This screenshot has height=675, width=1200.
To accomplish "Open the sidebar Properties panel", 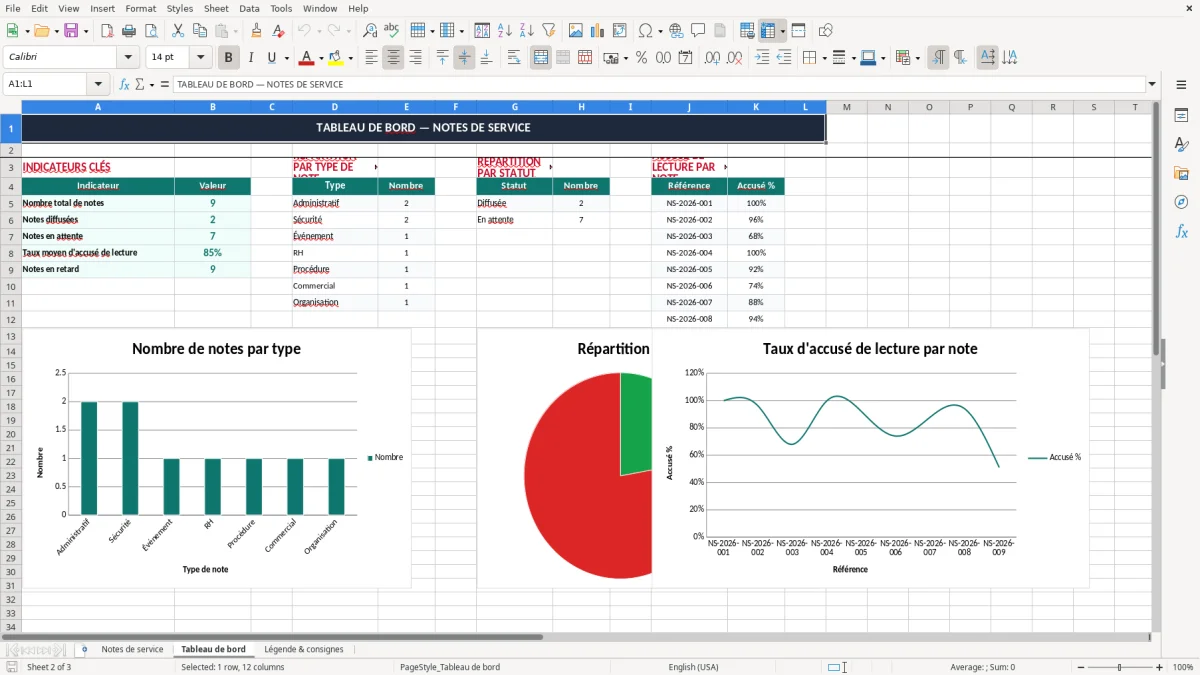I will (x=1181, y=116).
